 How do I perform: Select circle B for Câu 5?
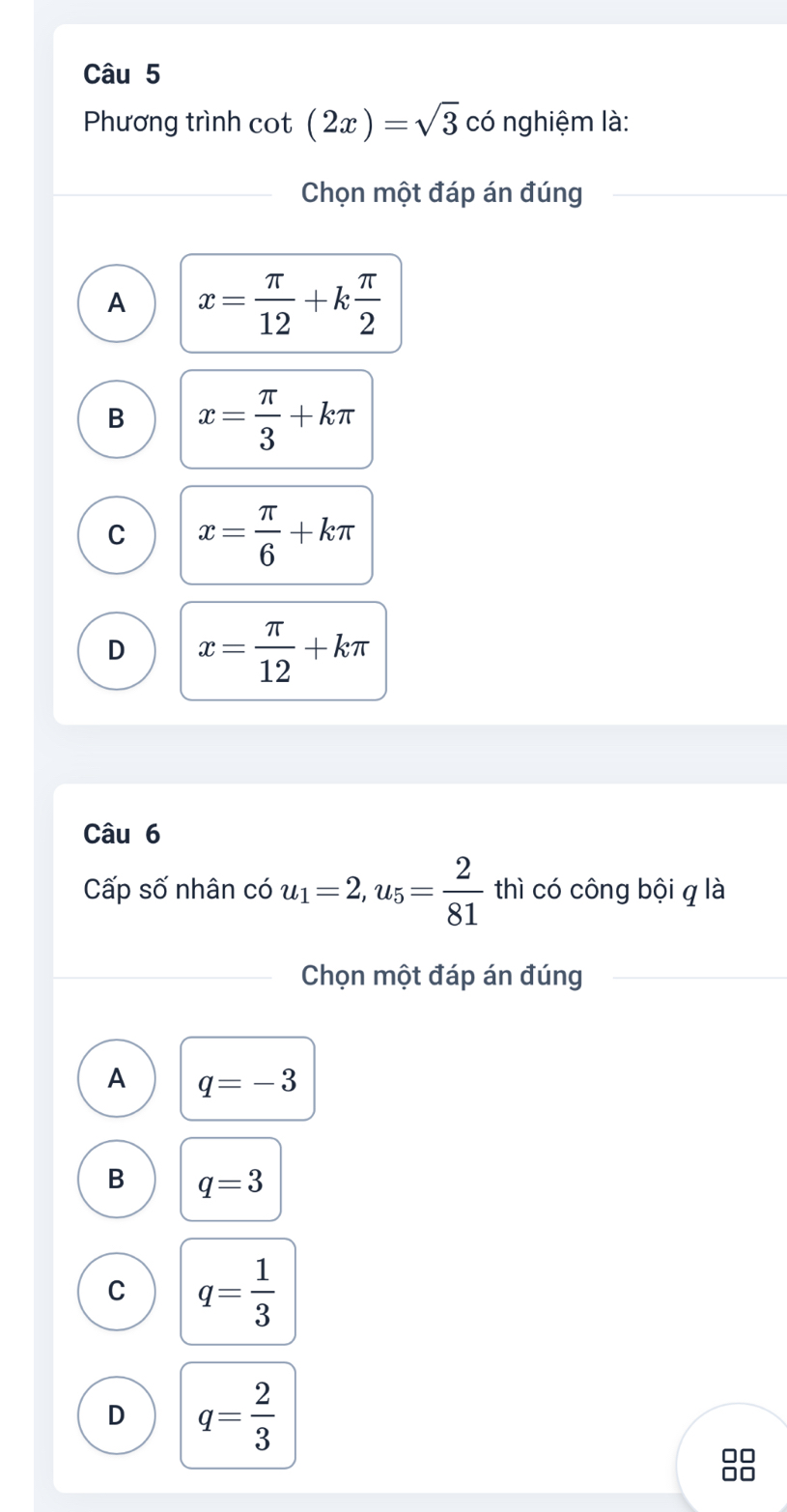[x=116, y=418]
